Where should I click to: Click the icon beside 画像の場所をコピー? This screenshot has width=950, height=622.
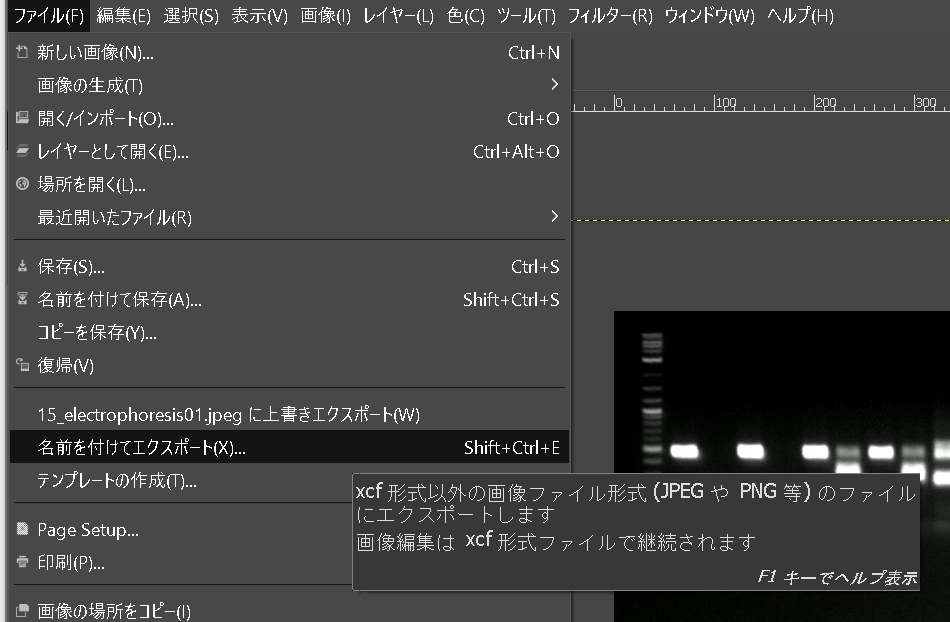(x=22, y=611)
